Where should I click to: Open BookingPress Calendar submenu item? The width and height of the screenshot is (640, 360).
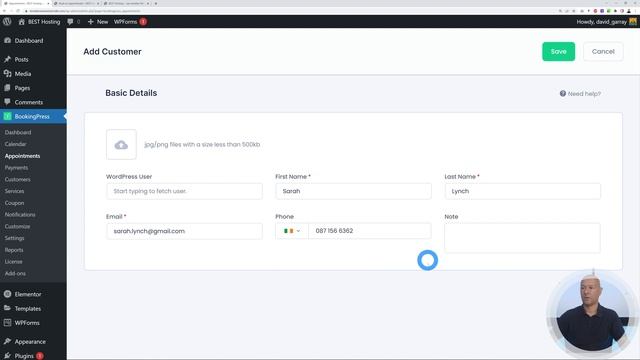pyautogui.click(x=16, y=144)
